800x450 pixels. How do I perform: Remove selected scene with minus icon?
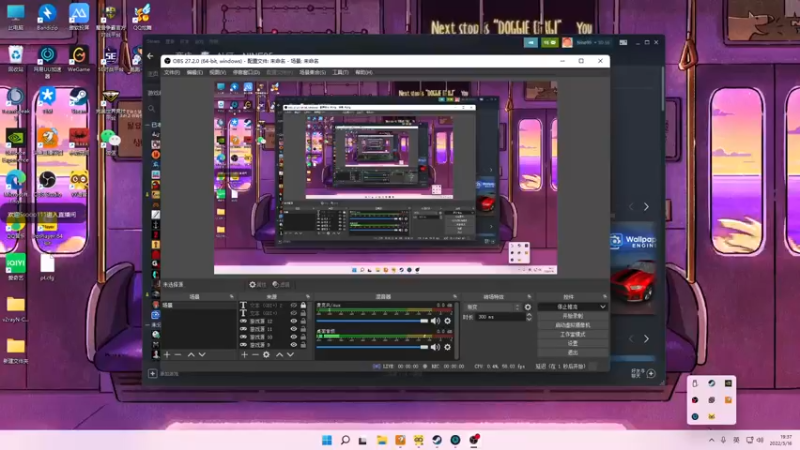coord(178,355)
